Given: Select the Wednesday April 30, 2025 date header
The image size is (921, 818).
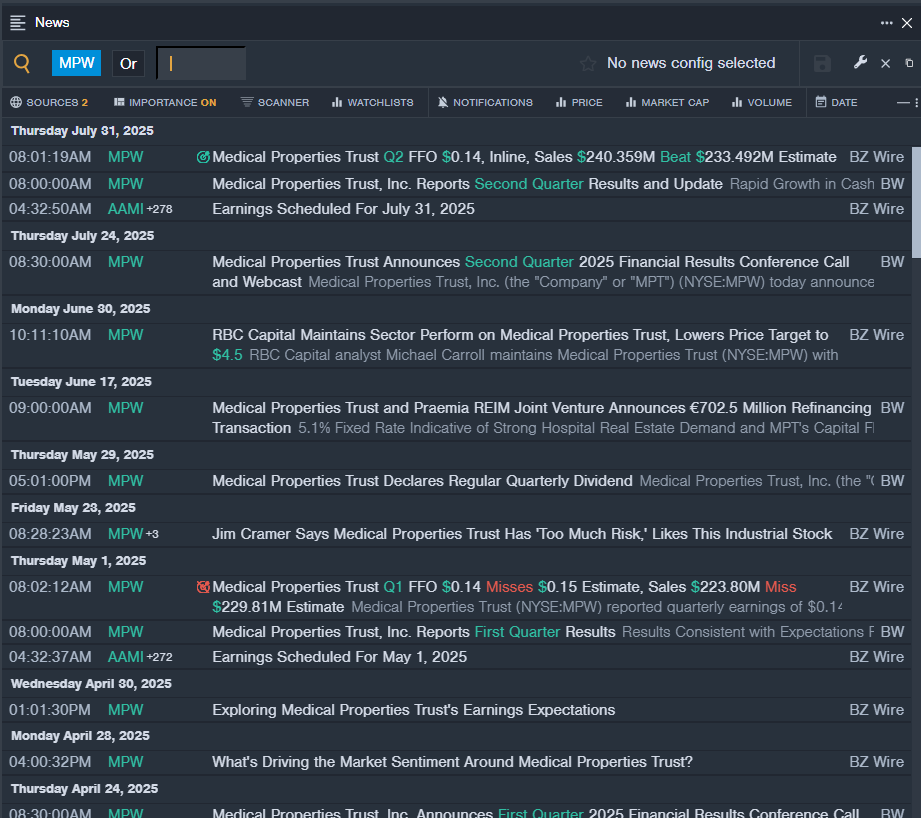Looking at the screenshot, I should click(x=91, y=684).
